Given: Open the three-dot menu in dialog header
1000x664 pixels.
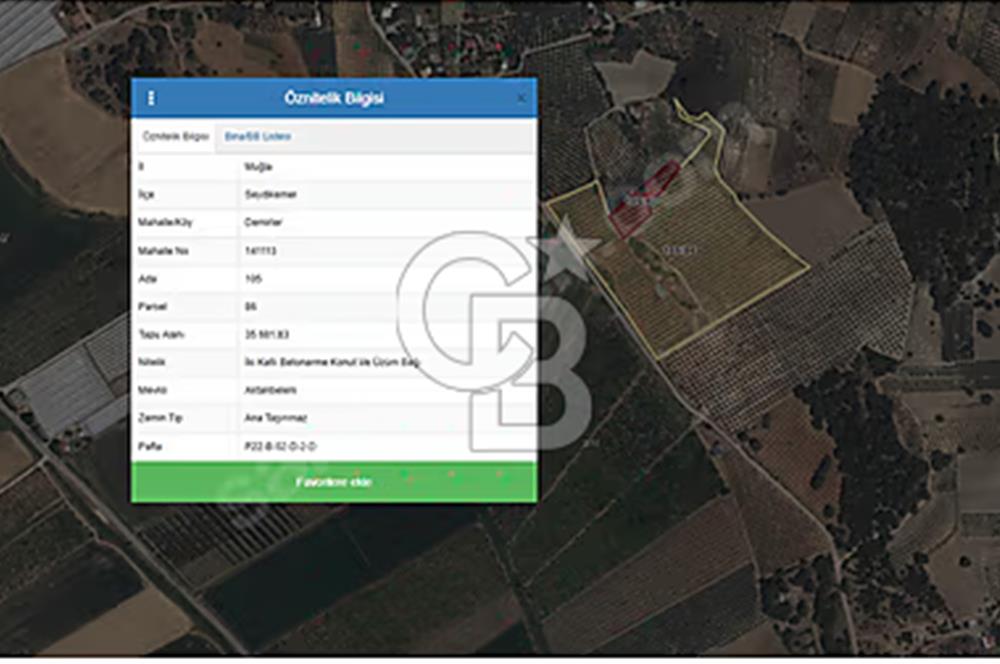Looking at the screenshot, I should (x=151, y=98).
